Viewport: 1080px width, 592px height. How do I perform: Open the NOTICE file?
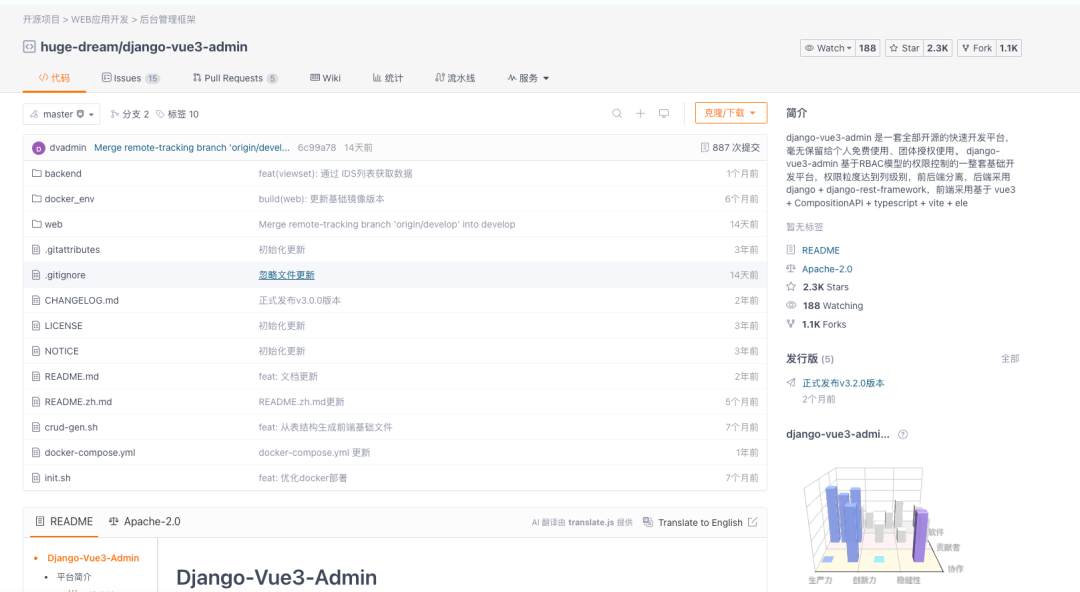click(x=61, y=351)
